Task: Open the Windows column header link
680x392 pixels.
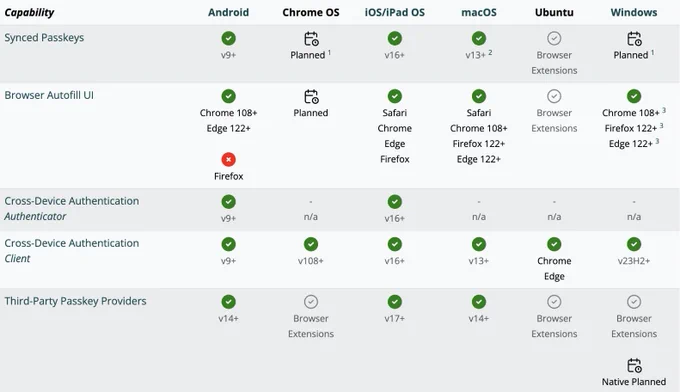Action: [x=634, y=12]
